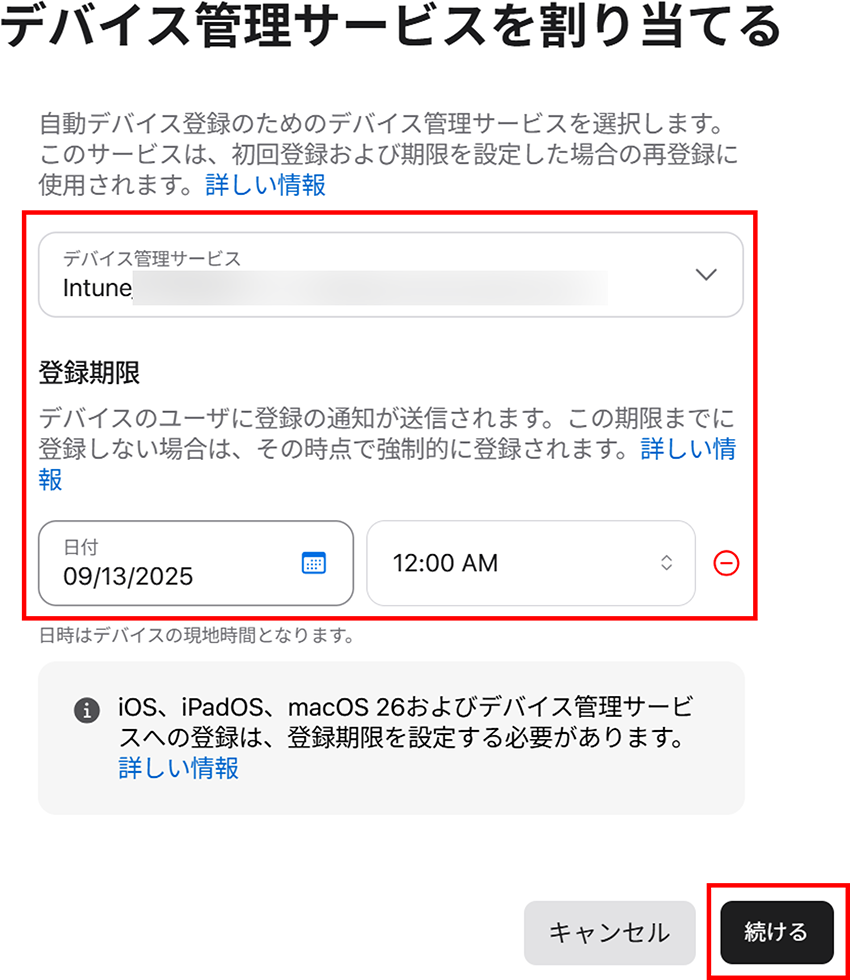Open the 12:00 AM time selector
850x980 pixels.
[x=531, y=563]
